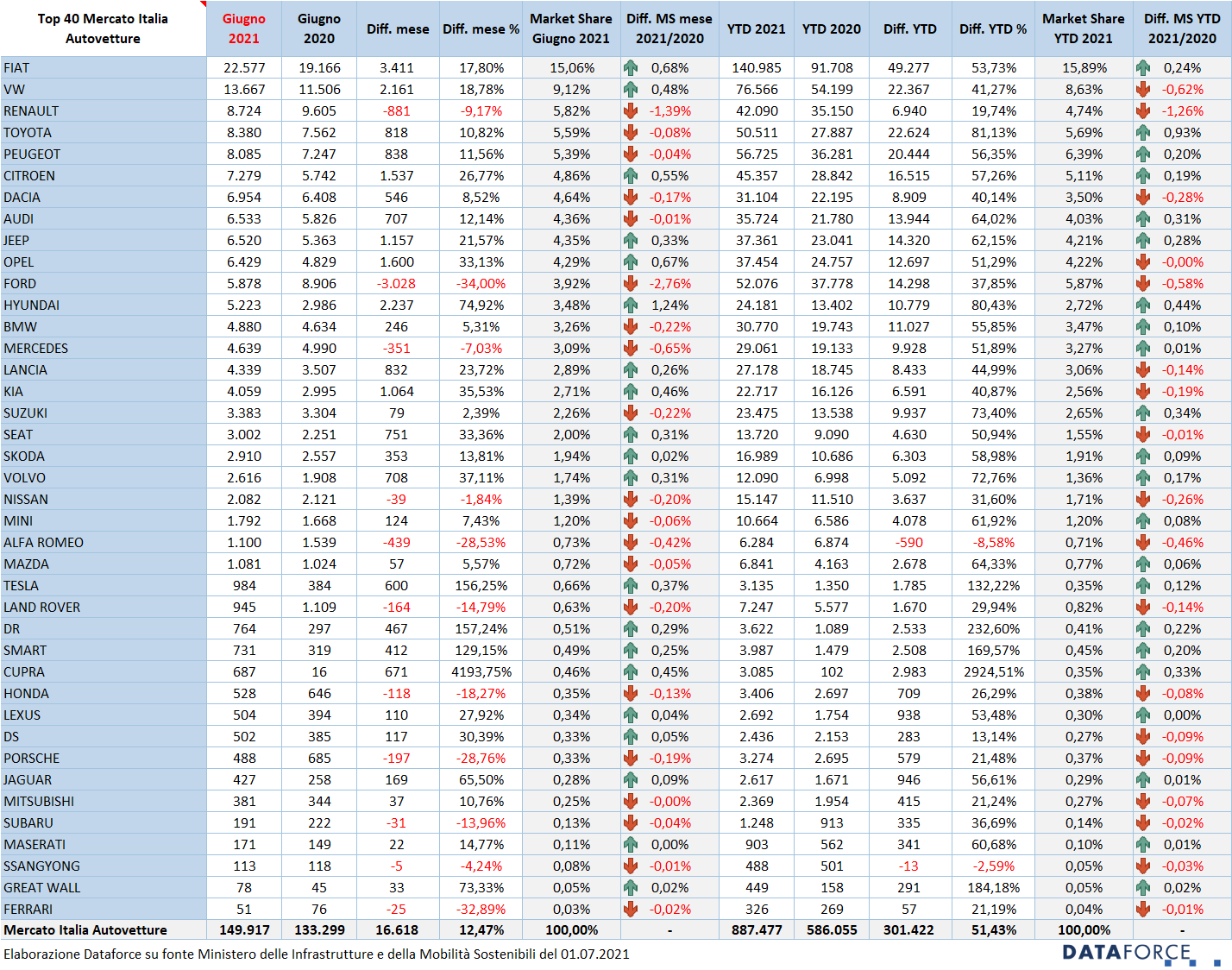Select the ALFA ROMEO brand row label

pyautogui.click(x=43, y=542)
